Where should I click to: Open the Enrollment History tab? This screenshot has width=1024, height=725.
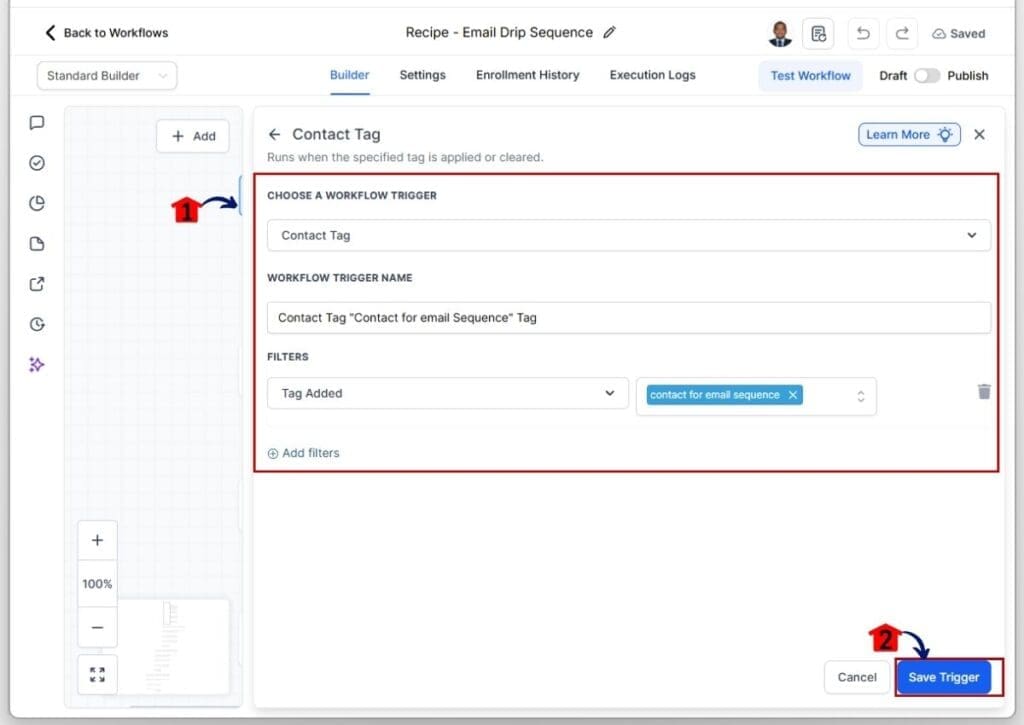click(x=527, y=75)
